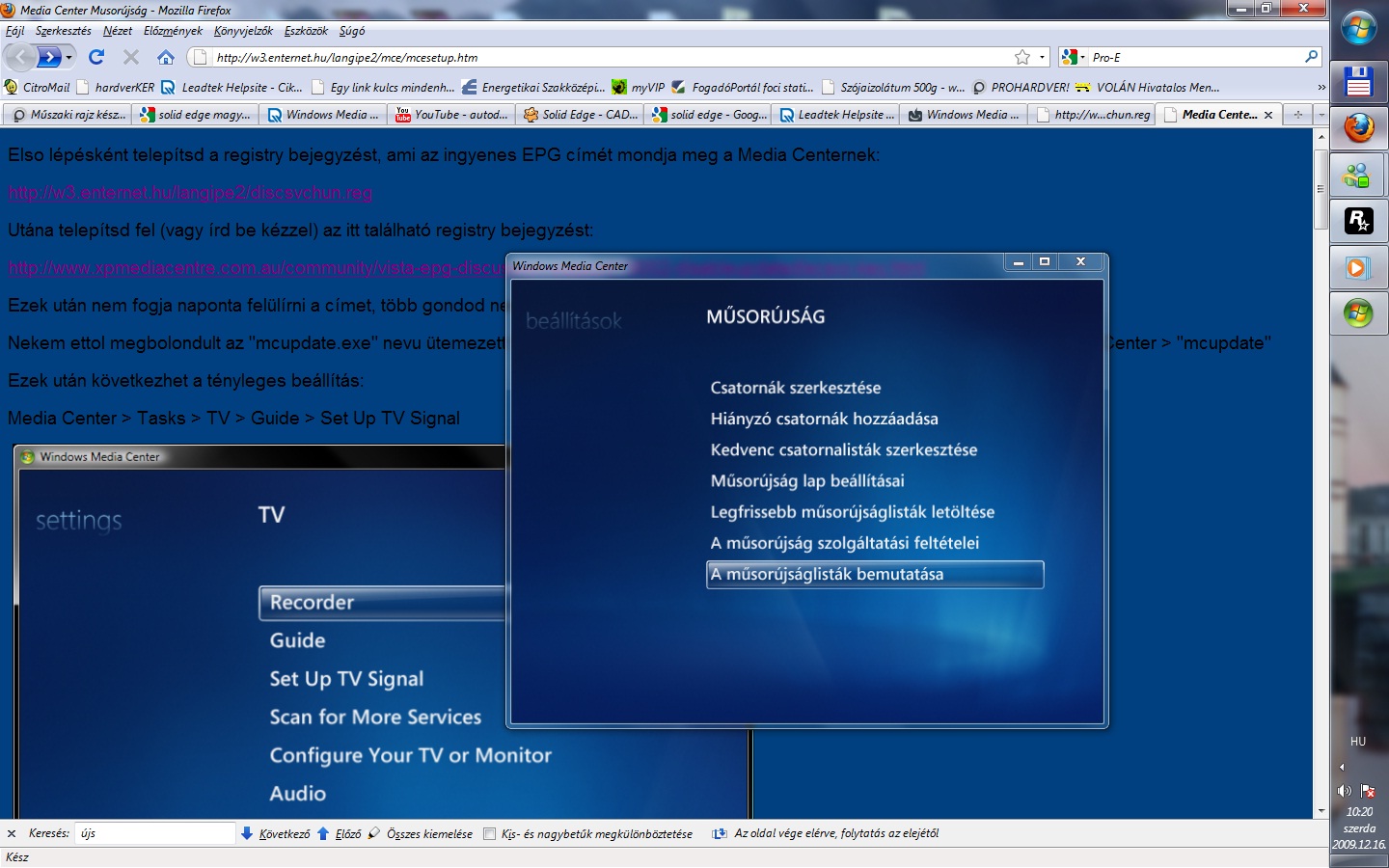Select Hiányzó csatornák hozzáadása

(824, 419)
